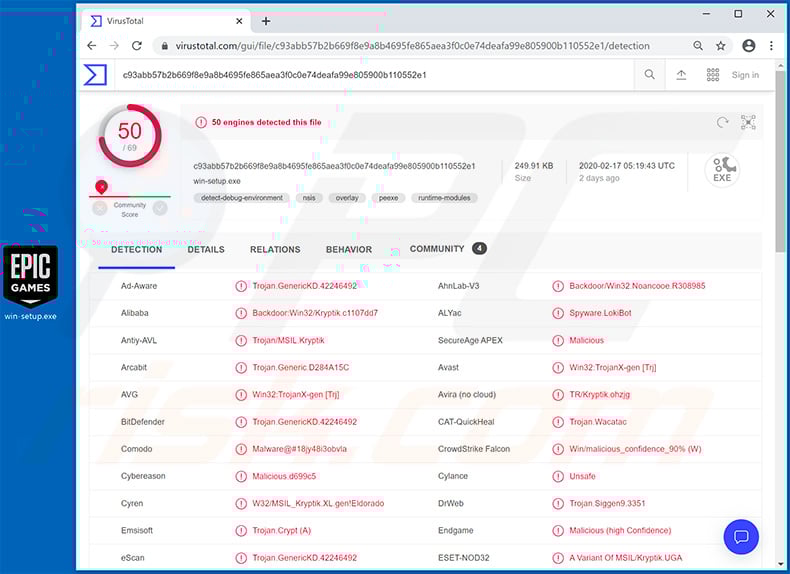Open the chat bubble button
The width and height of the screenshot is (790, 574).
[x=741, y=537]
